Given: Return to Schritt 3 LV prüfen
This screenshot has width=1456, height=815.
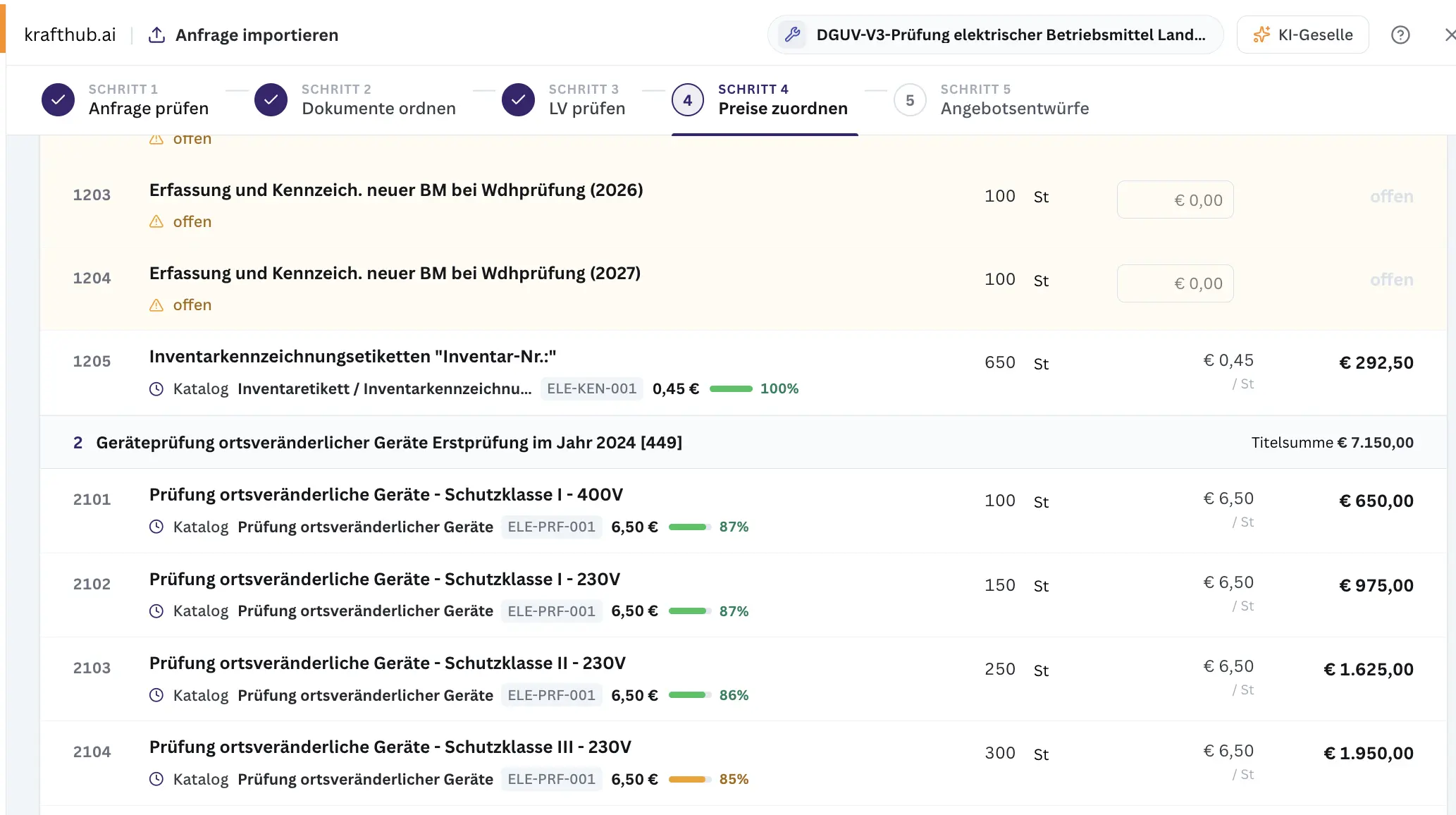Looking at the screenshot, I should coord(564,99).
